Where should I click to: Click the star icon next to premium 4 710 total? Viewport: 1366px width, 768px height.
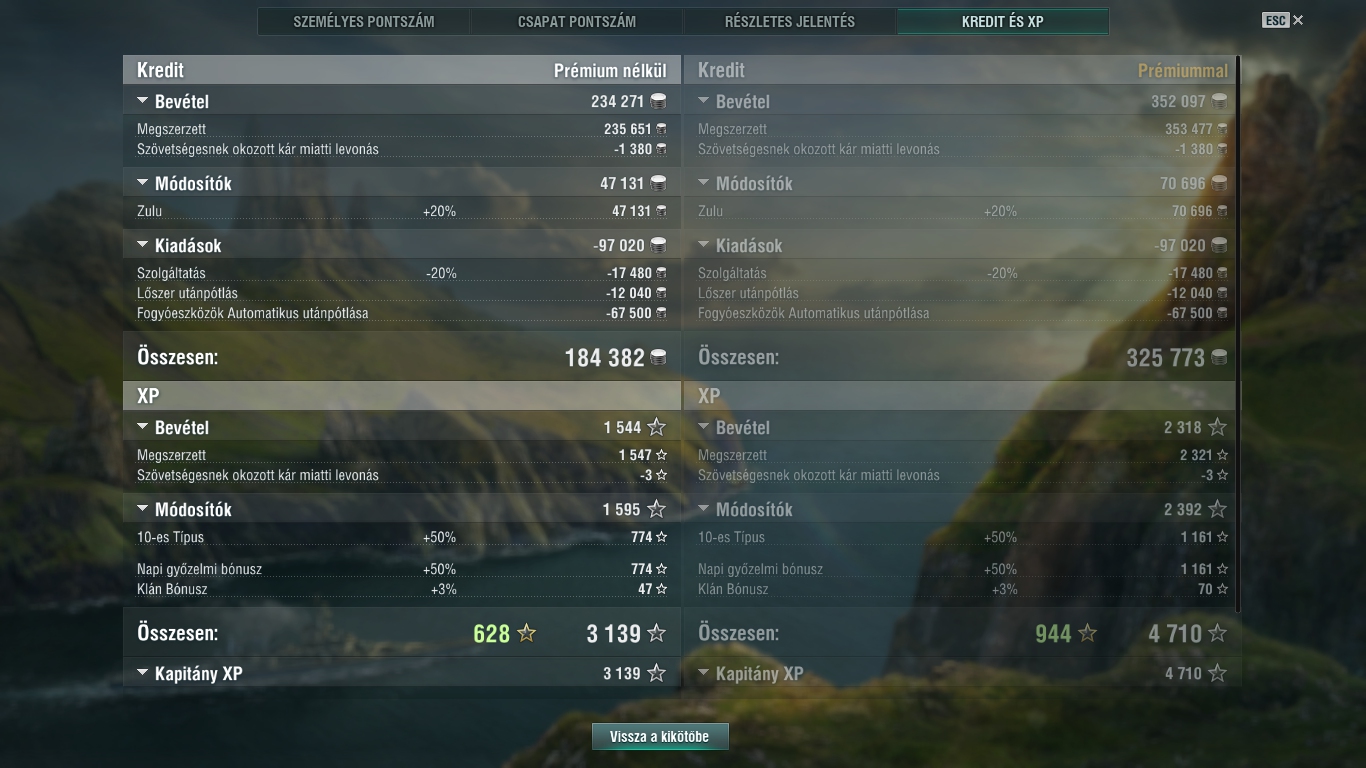(1217, 633)
